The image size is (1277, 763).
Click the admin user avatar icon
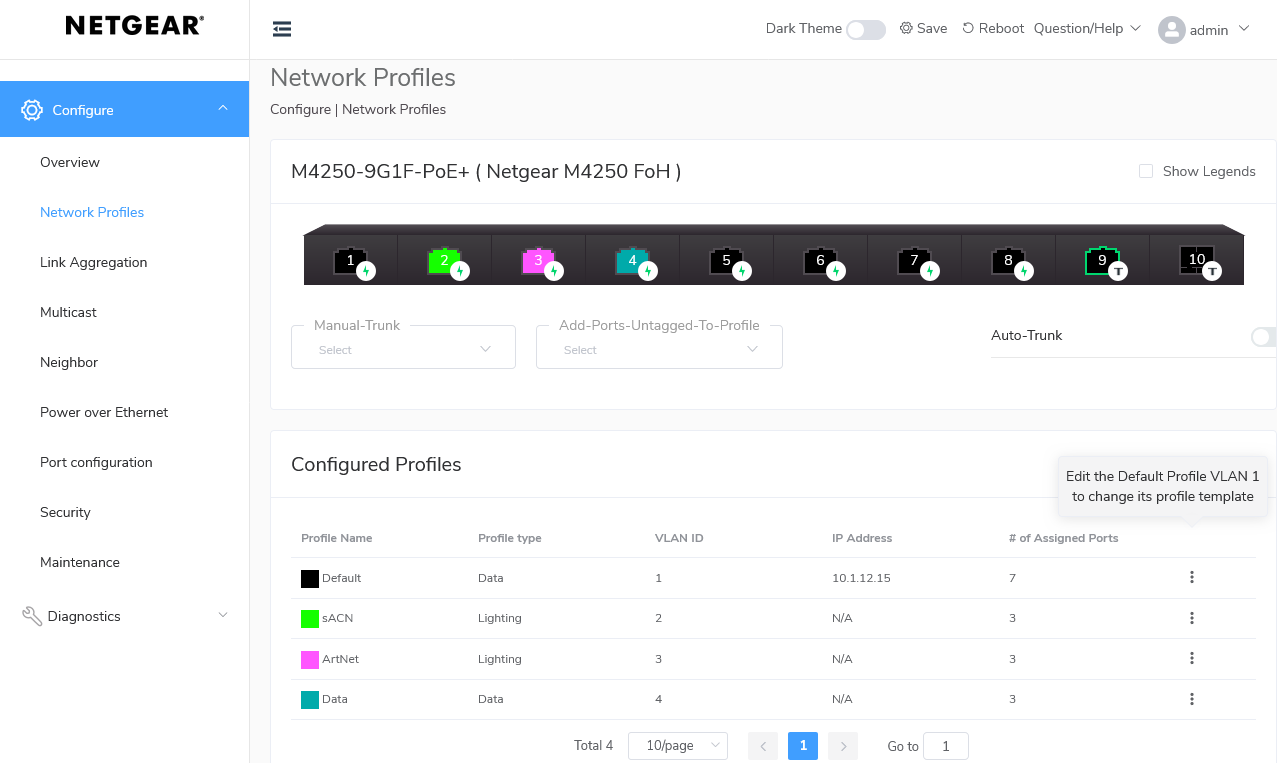pyautogui.click(x=1172, y=29)
